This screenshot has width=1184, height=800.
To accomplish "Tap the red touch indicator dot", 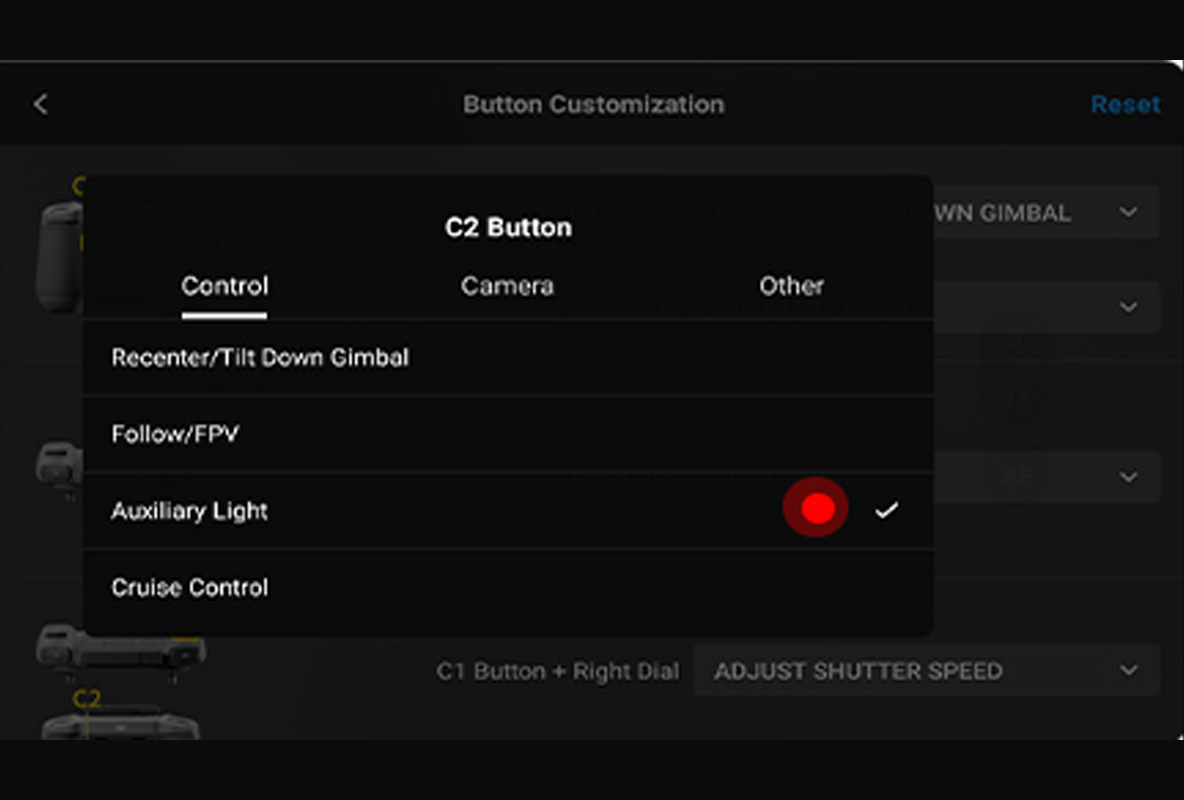I will point(817,508).
